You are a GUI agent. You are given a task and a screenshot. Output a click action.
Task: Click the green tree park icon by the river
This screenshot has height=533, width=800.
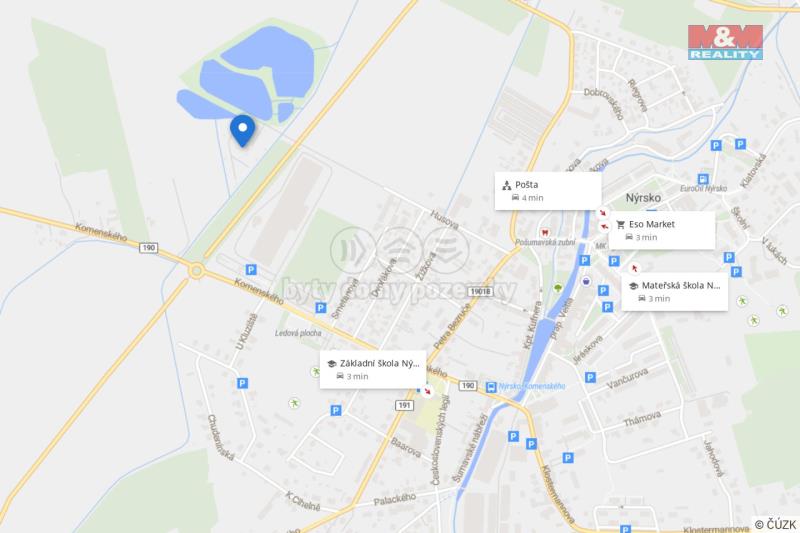coord(558,288)
